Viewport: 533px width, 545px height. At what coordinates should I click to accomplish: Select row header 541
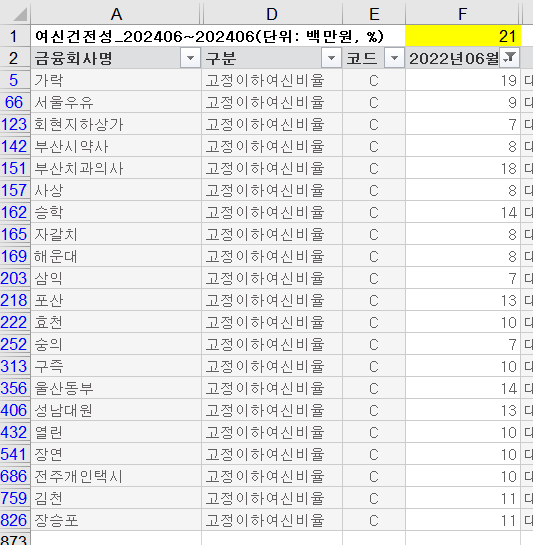[15, 454]
